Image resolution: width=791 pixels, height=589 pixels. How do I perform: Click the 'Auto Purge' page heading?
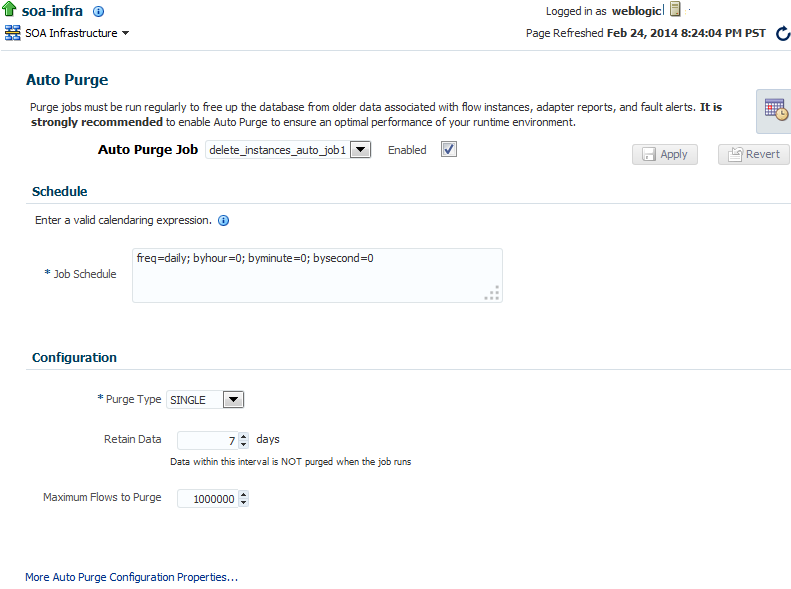point(67,80)
